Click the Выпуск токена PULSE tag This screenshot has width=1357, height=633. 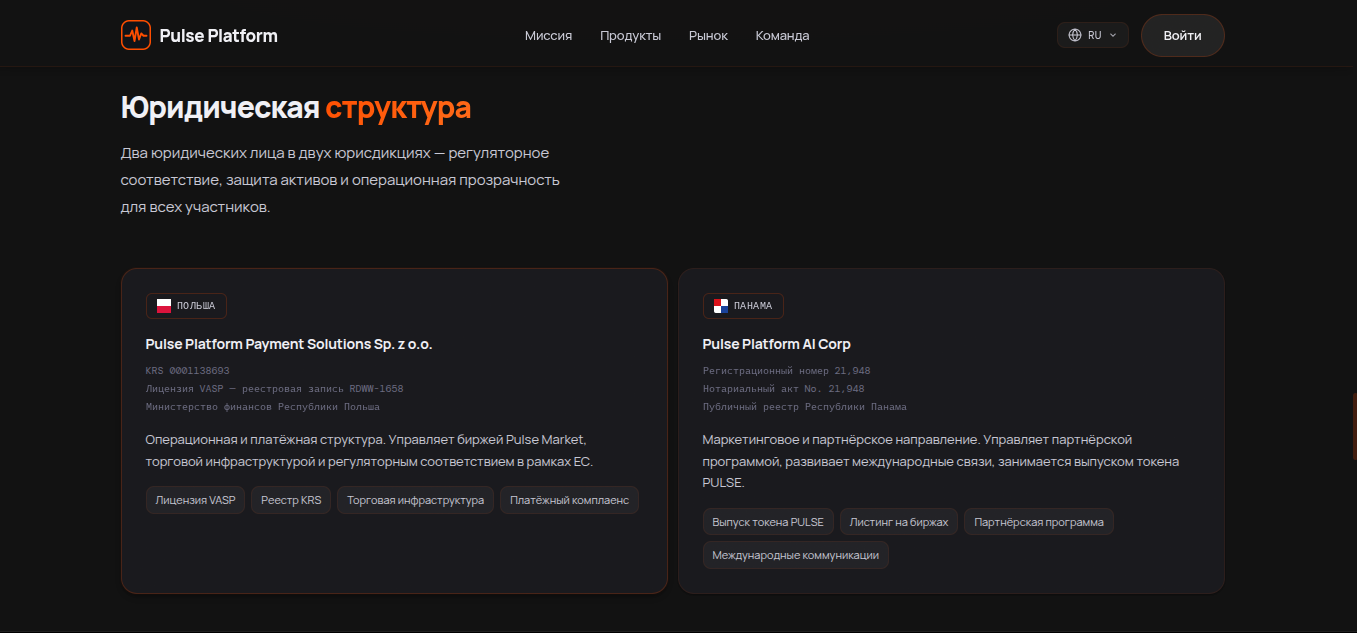click(768, 522)
